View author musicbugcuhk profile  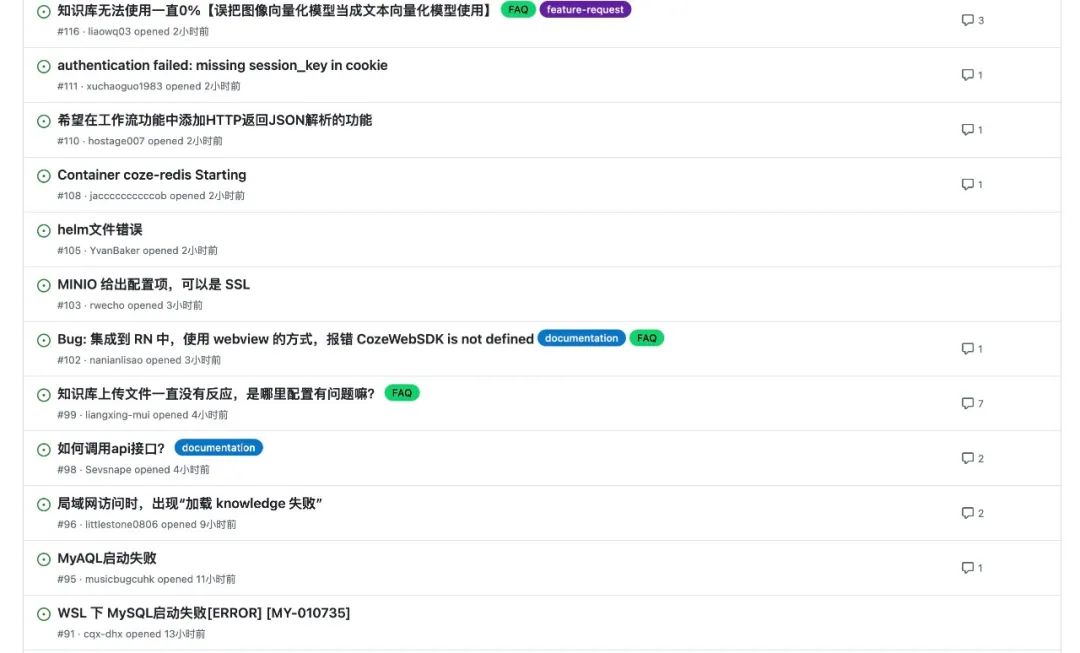pos(120,579)
